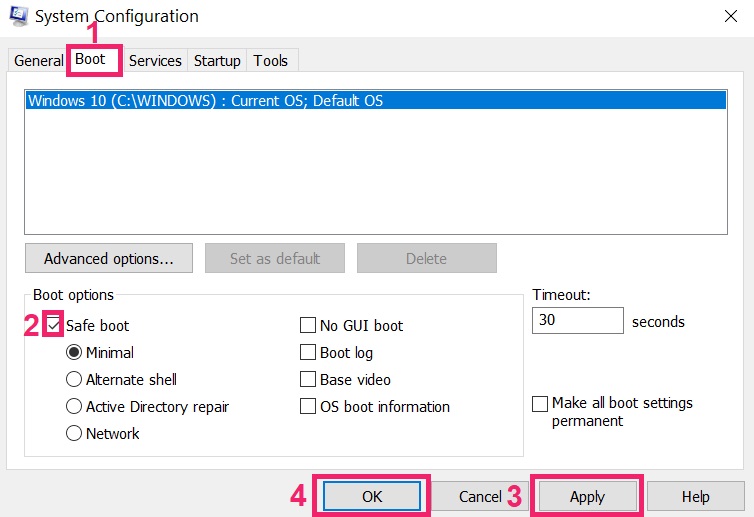The image size is (754, 517).
Task: Choose the Alternate shell radio option
Action: (74, 379)
